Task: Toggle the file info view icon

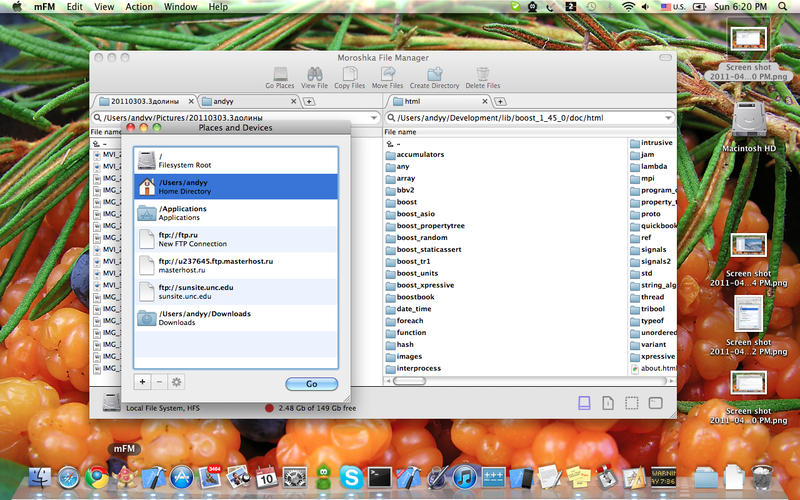Action: coord(608,403)
